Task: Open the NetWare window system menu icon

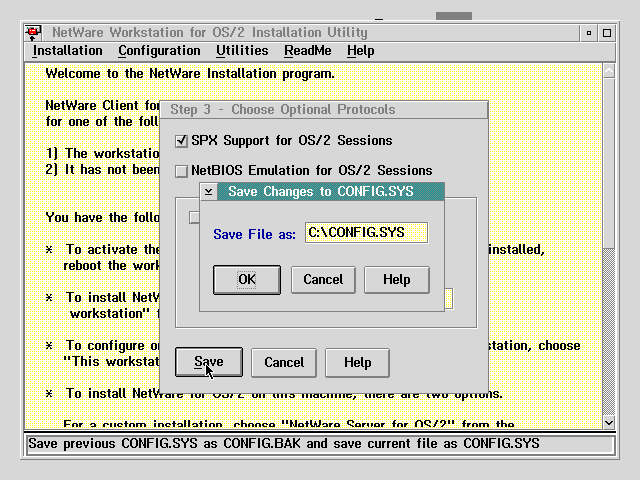Action: coord(33,33)
